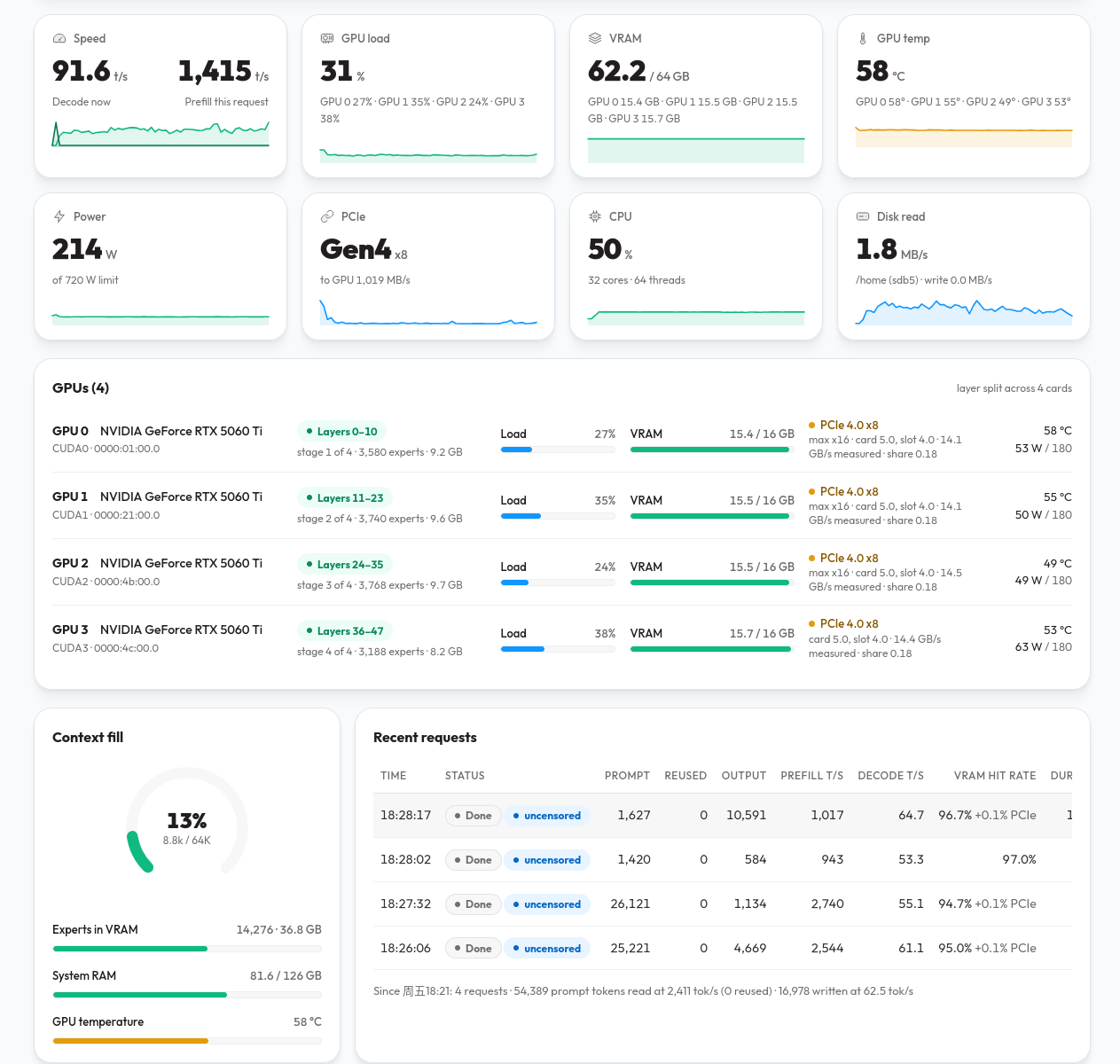This screenshot has height=1064, width=1120.
Task: Click the processor icon beside CPU
Action: coord(595,217)
